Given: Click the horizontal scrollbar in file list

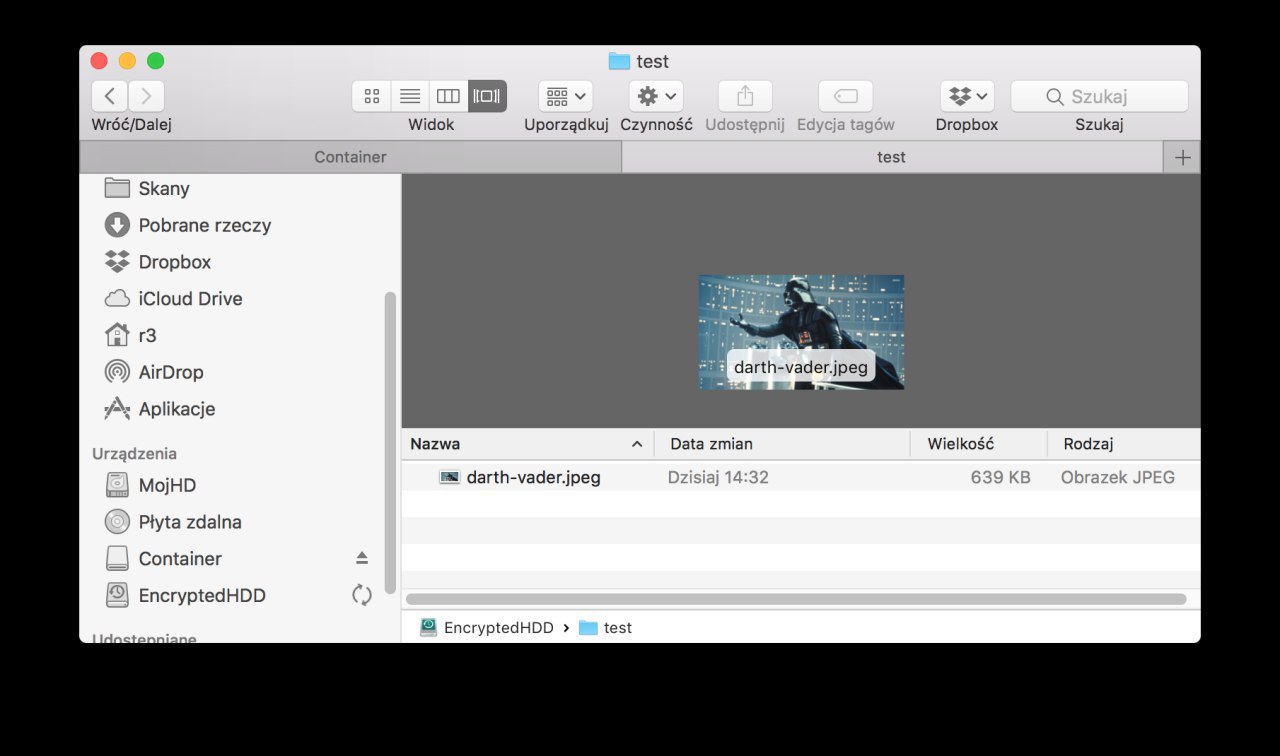Looking at the screenshot, I should click(796, 599).
